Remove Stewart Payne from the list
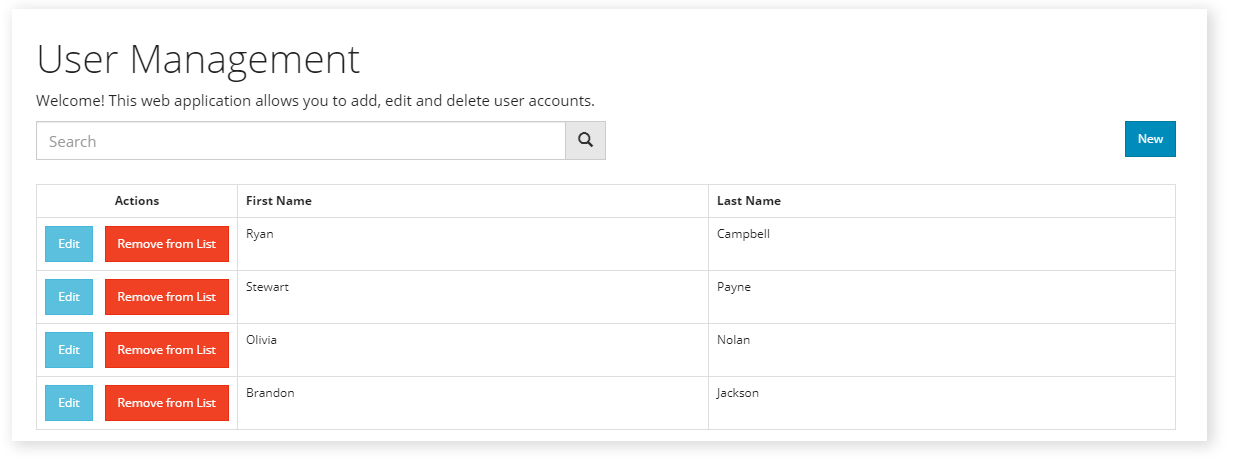1248x471 pixels. [166, 297]
